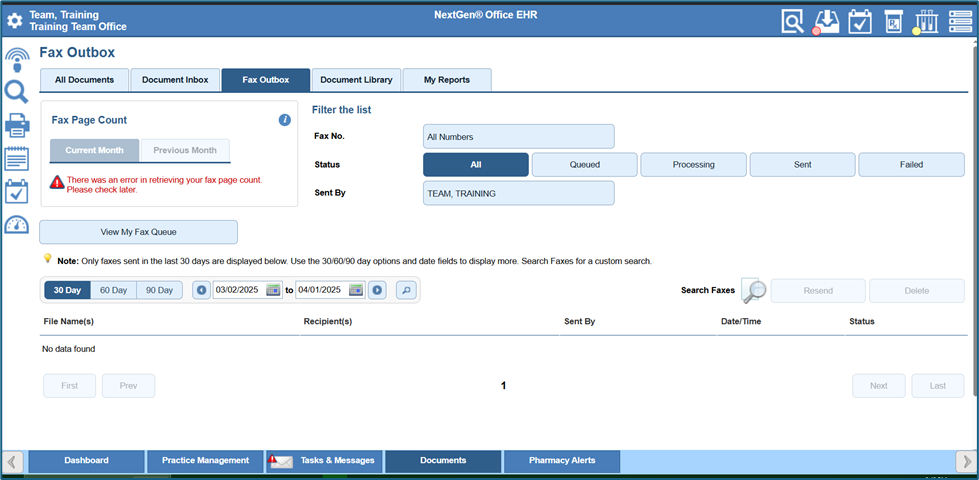Click the envelope alert icon on Tasks tab

coord(281,462)
